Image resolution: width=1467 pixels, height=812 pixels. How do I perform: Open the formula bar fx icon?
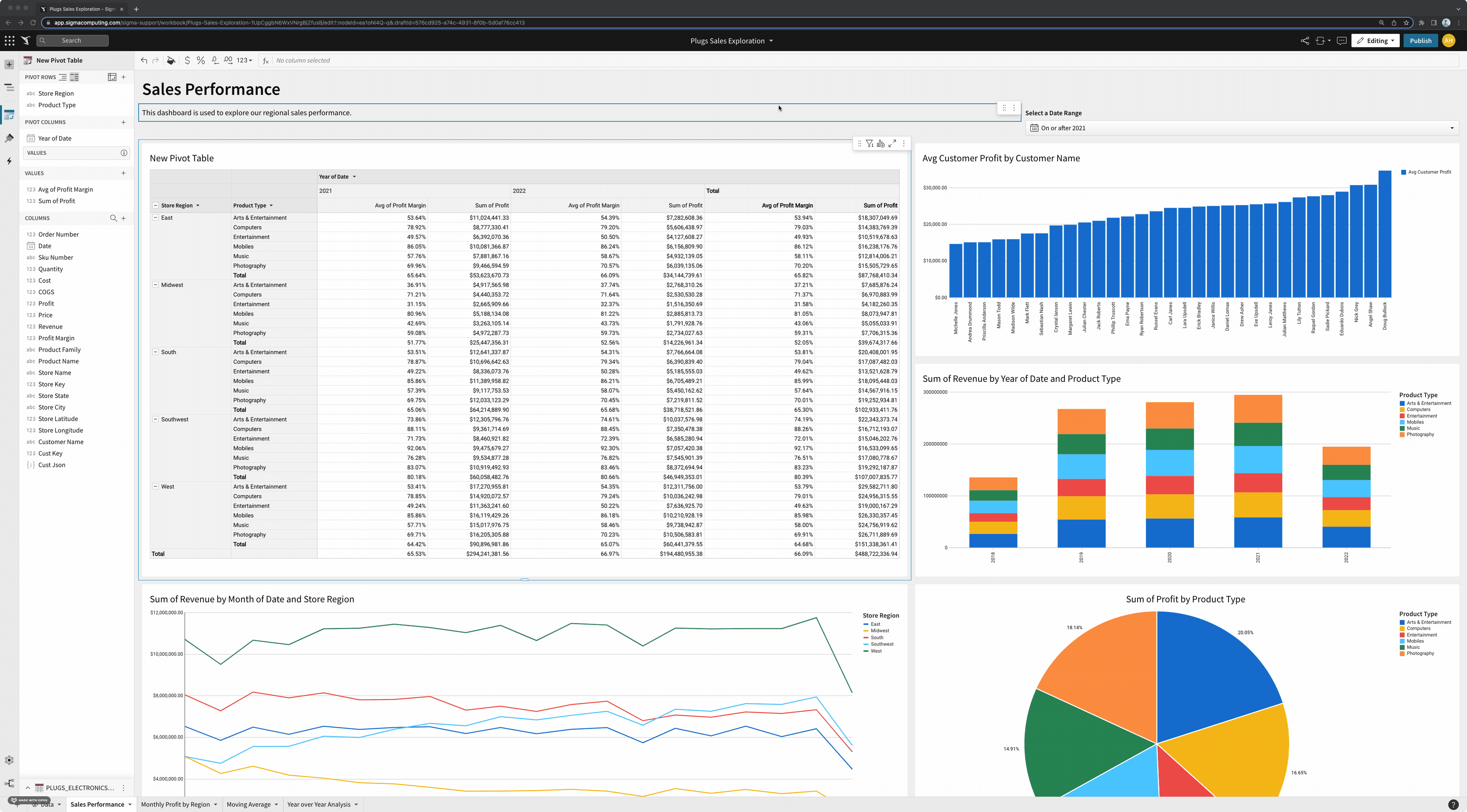[x=265, y=60]
